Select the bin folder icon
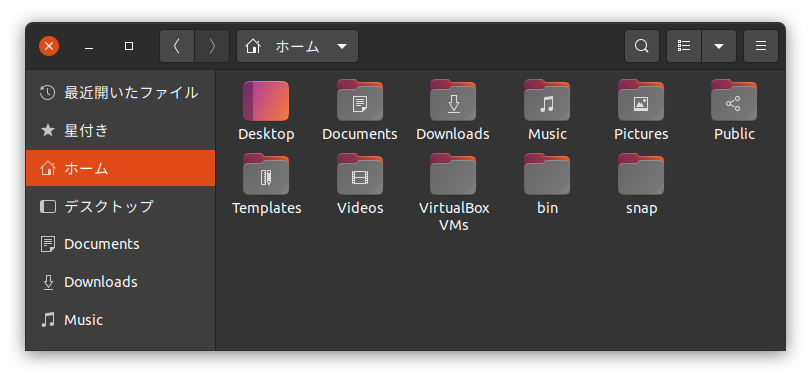The width and height of the screenshot is (811, 379). 547,175
